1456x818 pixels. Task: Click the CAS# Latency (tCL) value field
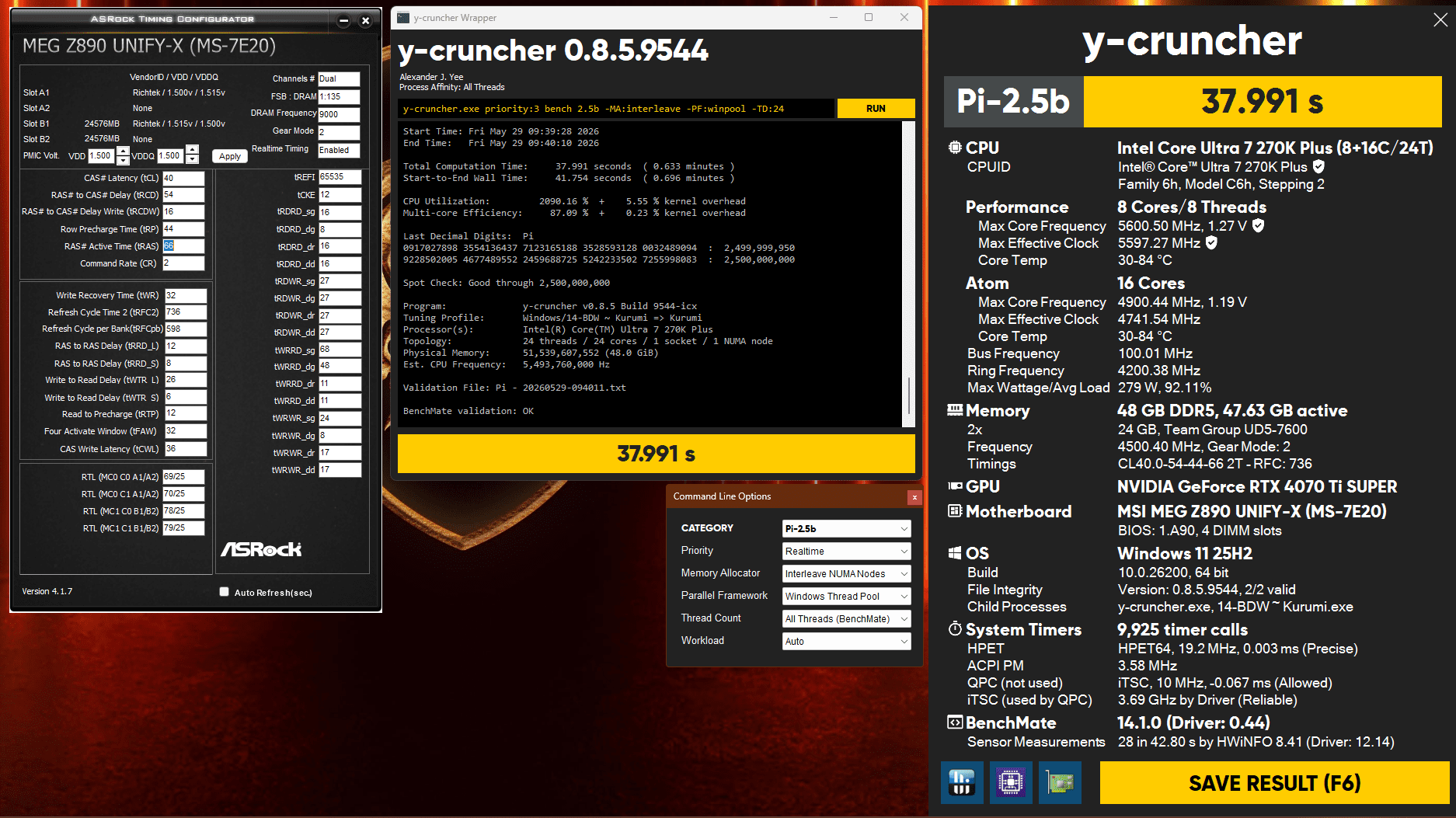pos(183,178)
